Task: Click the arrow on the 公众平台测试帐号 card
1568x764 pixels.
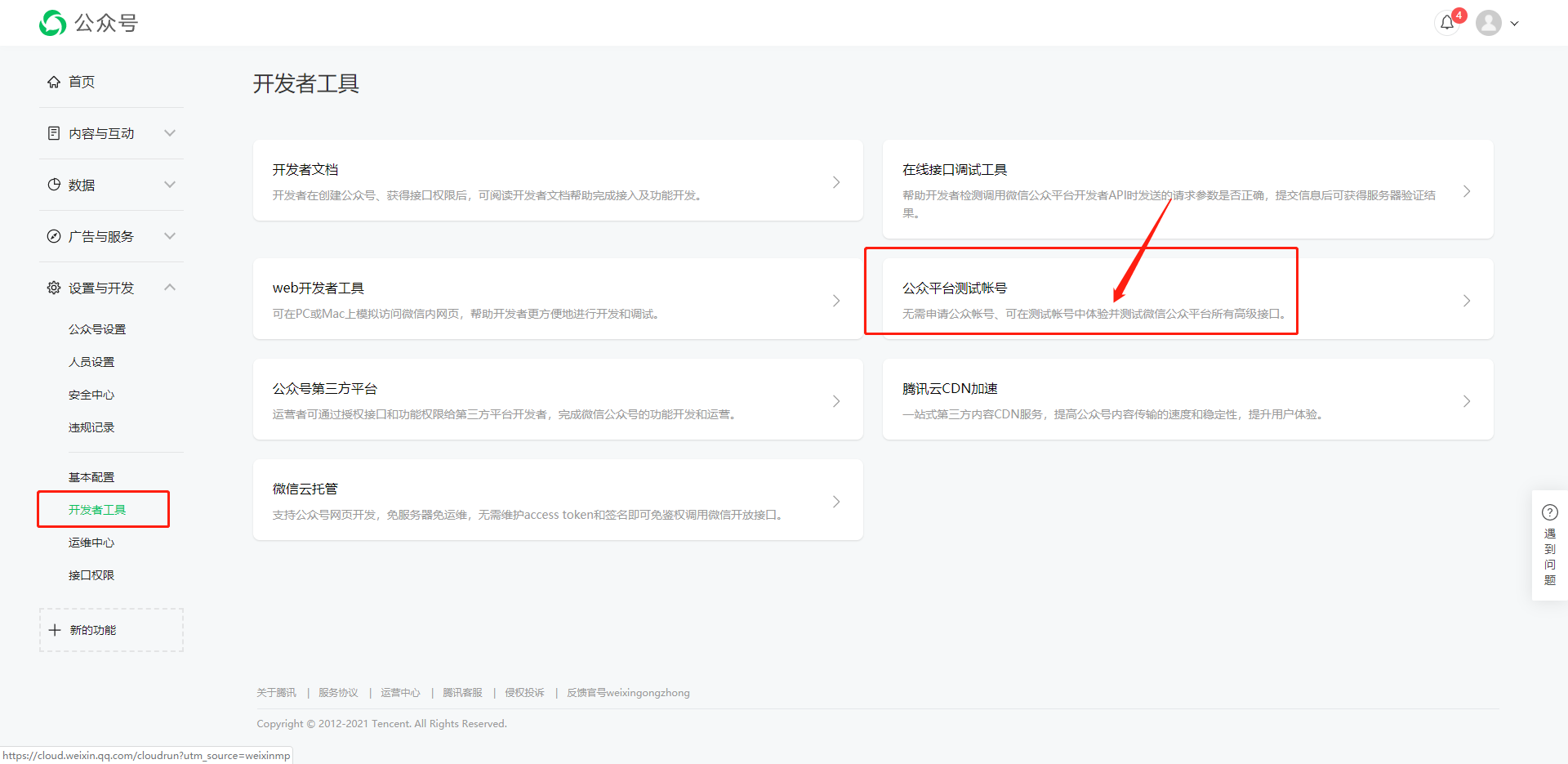Action: pyautogui.click(x=1467, y=301)
